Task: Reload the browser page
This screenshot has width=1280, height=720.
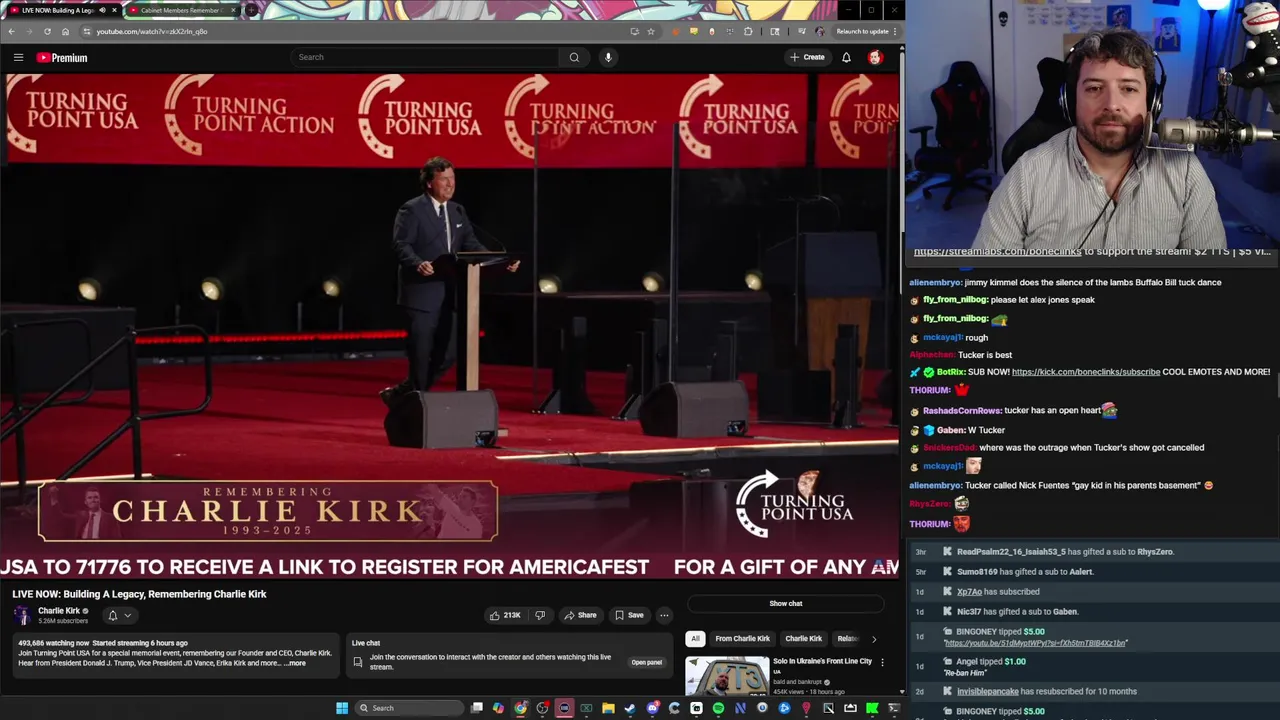Action: coord(47,31)
